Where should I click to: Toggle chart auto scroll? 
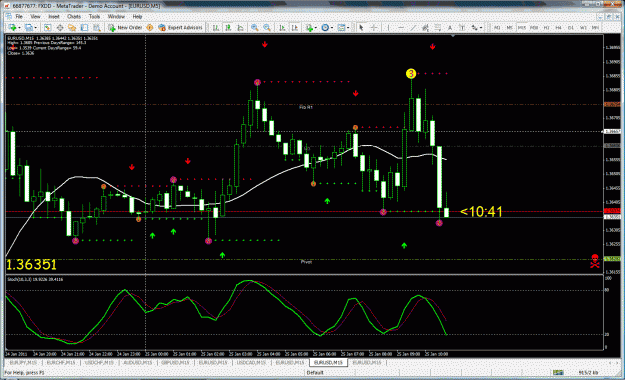click(282, 28)
